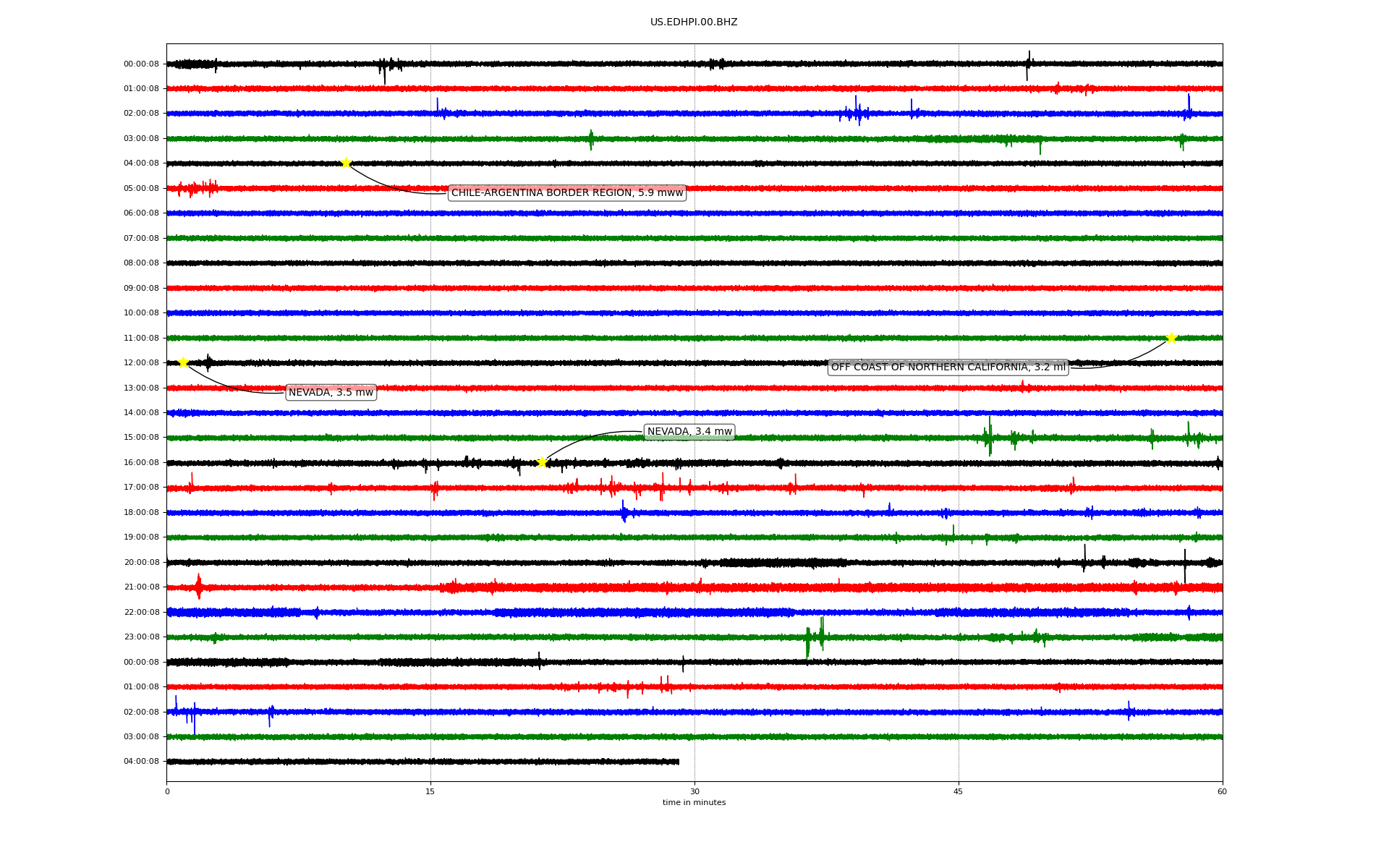Click OFF COAST OF NORTHERN CALIFORNIA label

pos(948,367)
